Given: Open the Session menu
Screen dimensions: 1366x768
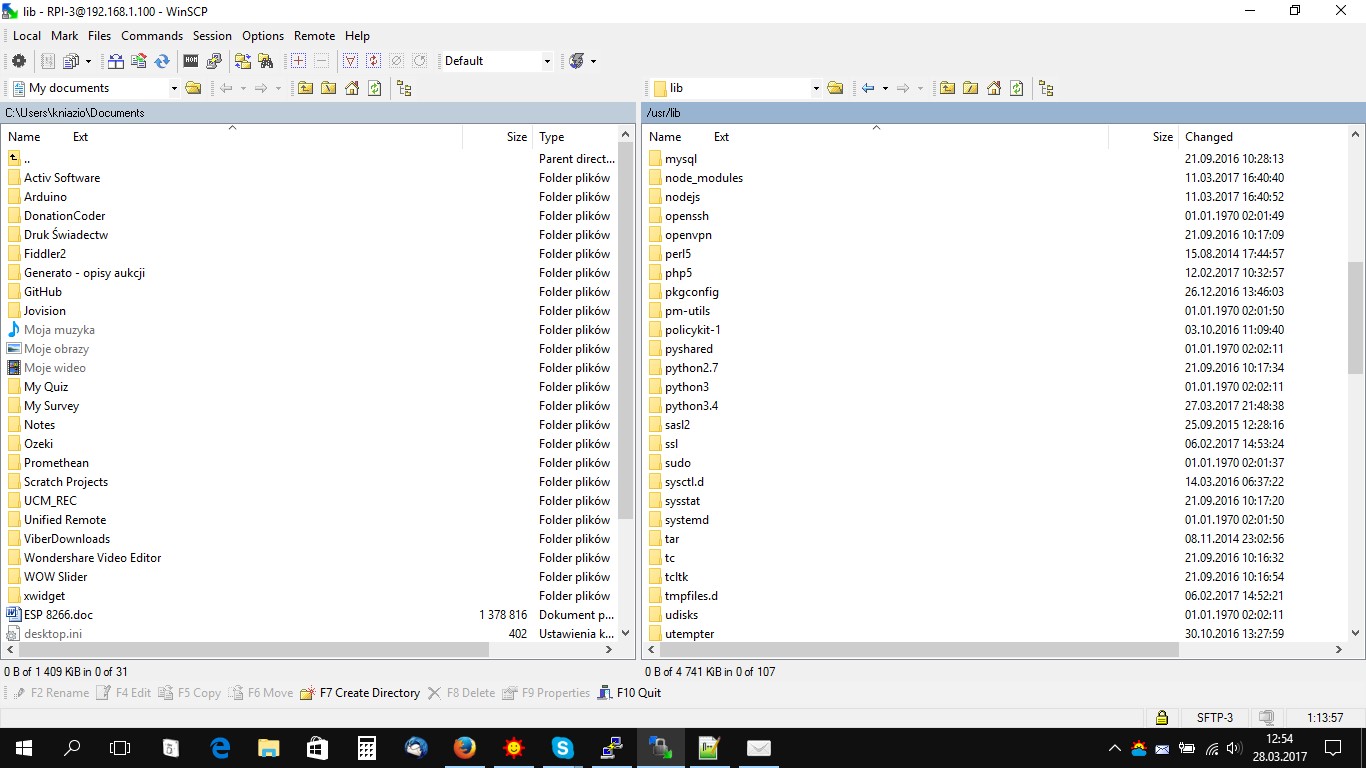Looking at the screenshot, I should click(x=212, y=35).
